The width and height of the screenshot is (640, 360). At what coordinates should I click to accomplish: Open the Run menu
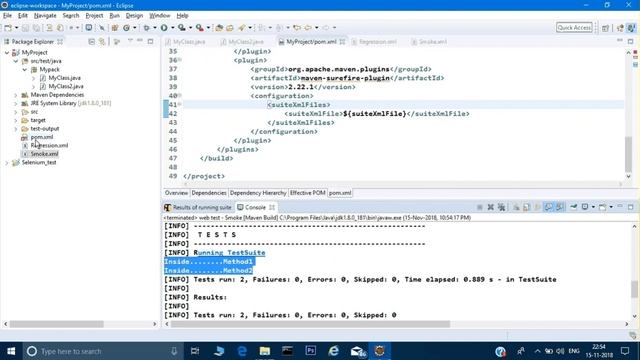coord(115,16)
